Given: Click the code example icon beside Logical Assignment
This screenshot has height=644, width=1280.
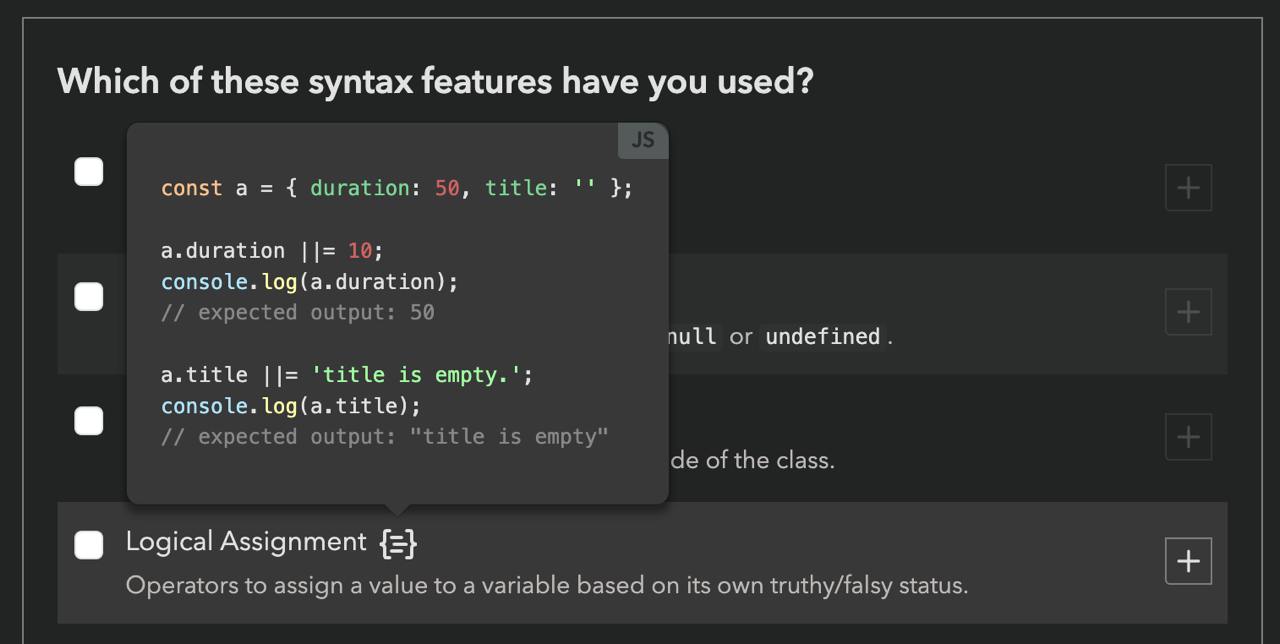Looking at the screenshot, I should coord(398,543).
